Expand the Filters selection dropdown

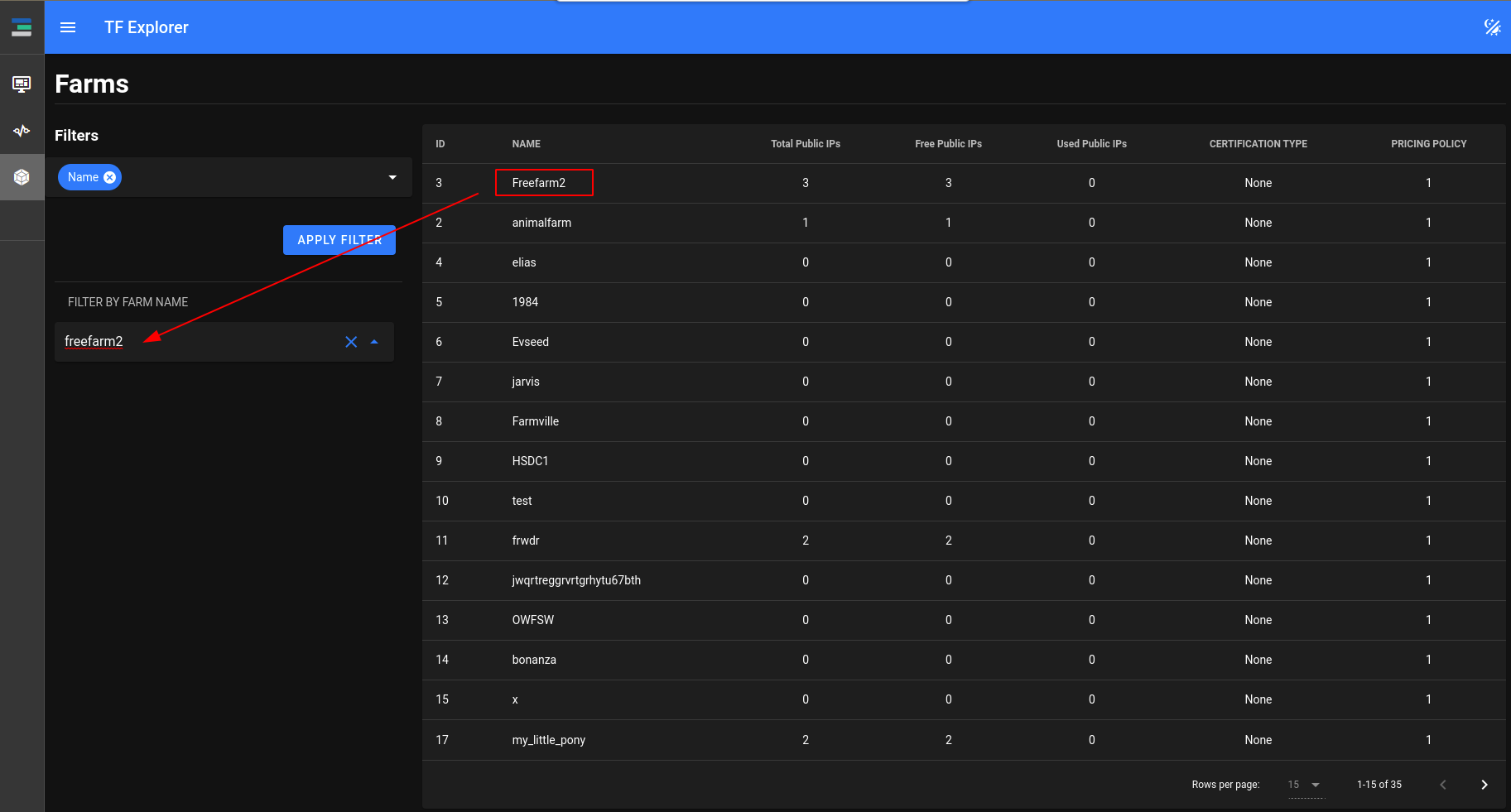(x=391, y=176)
